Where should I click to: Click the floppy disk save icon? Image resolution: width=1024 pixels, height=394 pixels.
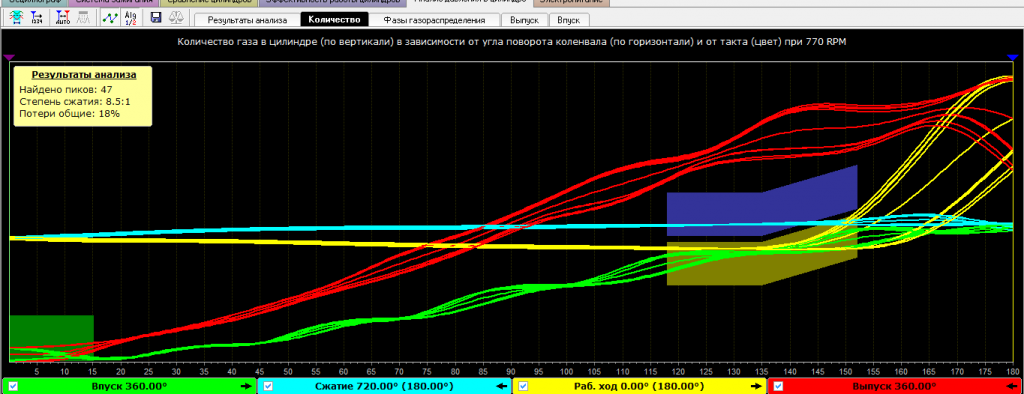tap(156, 18)
